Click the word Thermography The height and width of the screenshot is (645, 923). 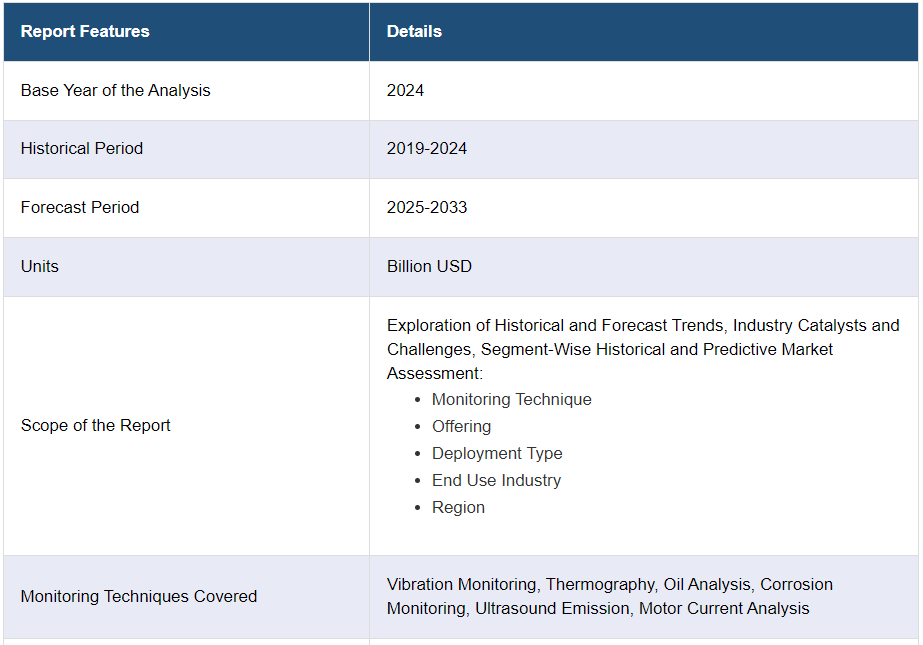(x=598, y=584)
